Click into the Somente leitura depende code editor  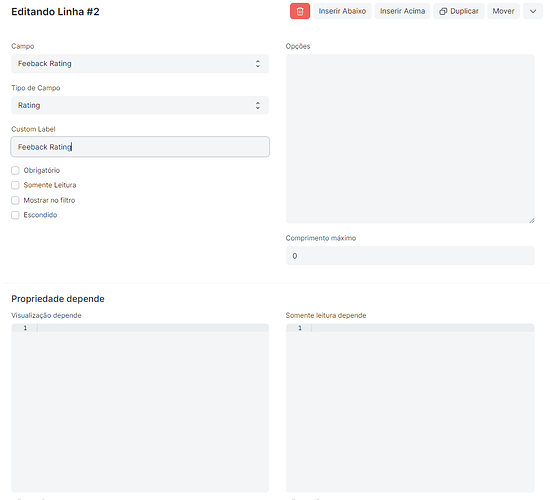410,408
